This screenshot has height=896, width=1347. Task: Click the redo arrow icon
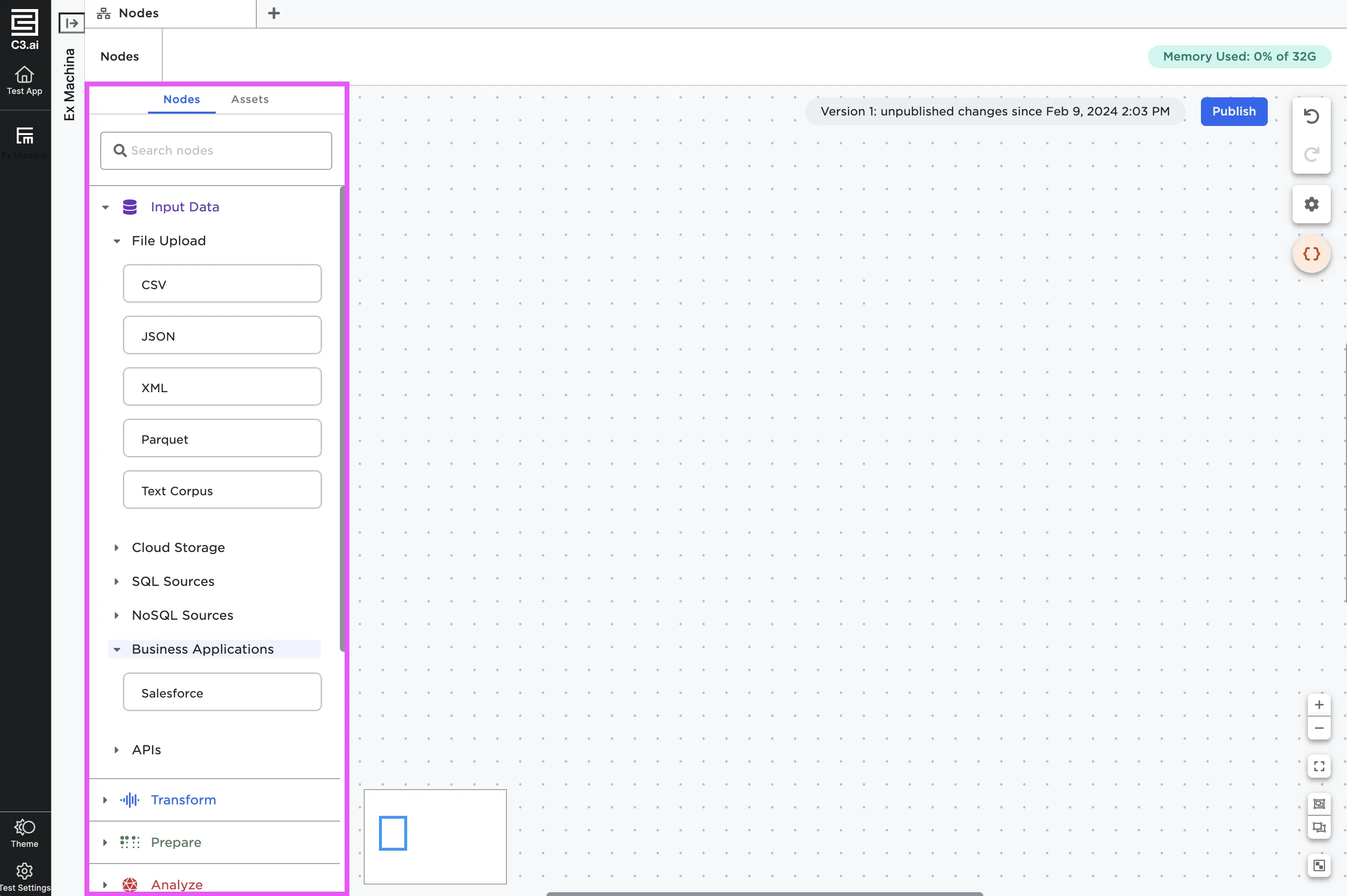[1311, 154]
